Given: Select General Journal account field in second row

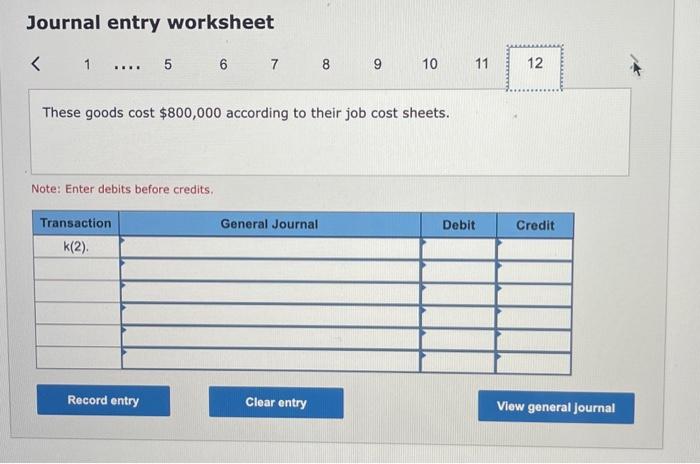Looking at the screenshot, I should (x=270, y=270).
